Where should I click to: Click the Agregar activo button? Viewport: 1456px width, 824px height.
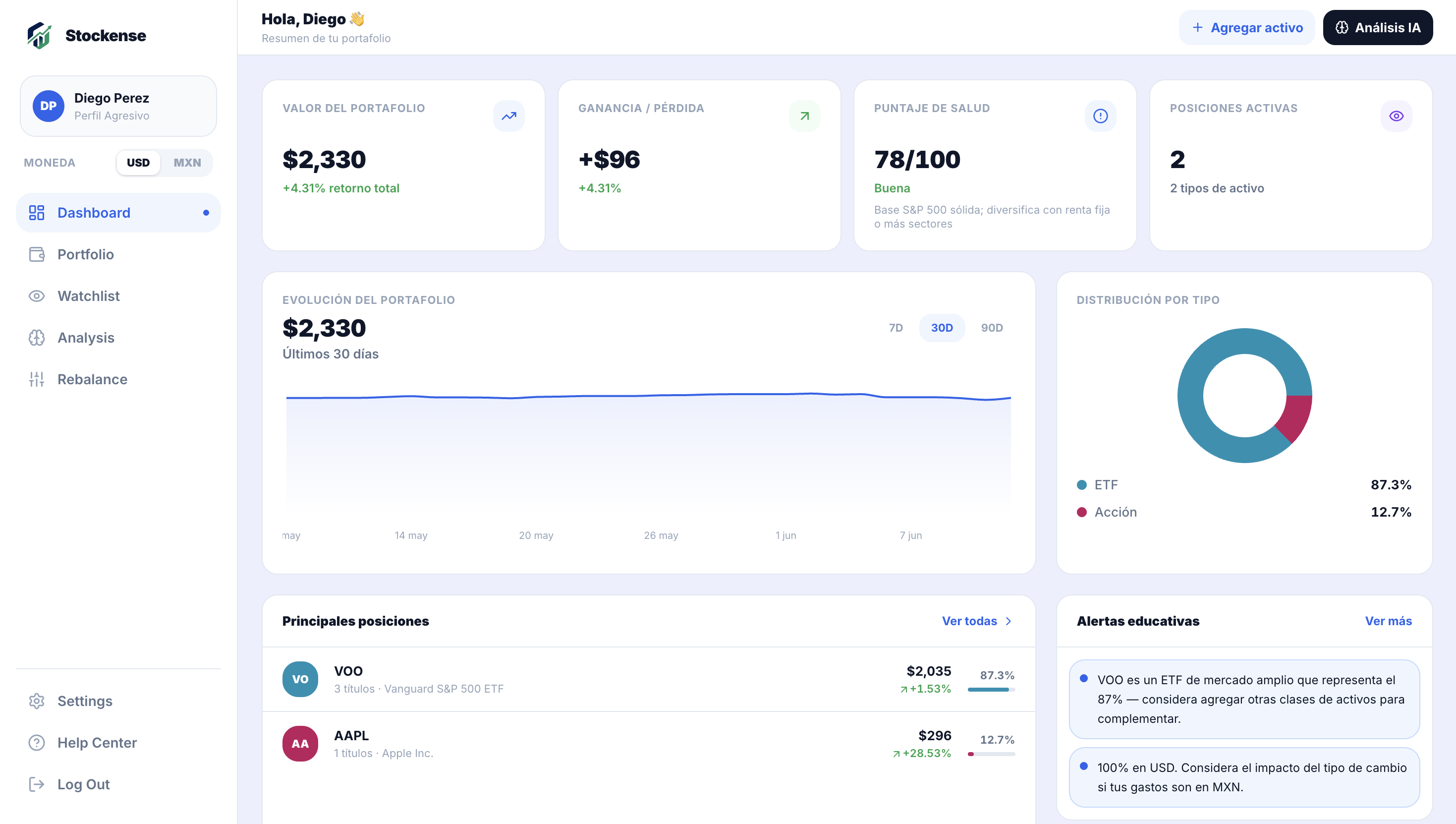(1246, 28)
